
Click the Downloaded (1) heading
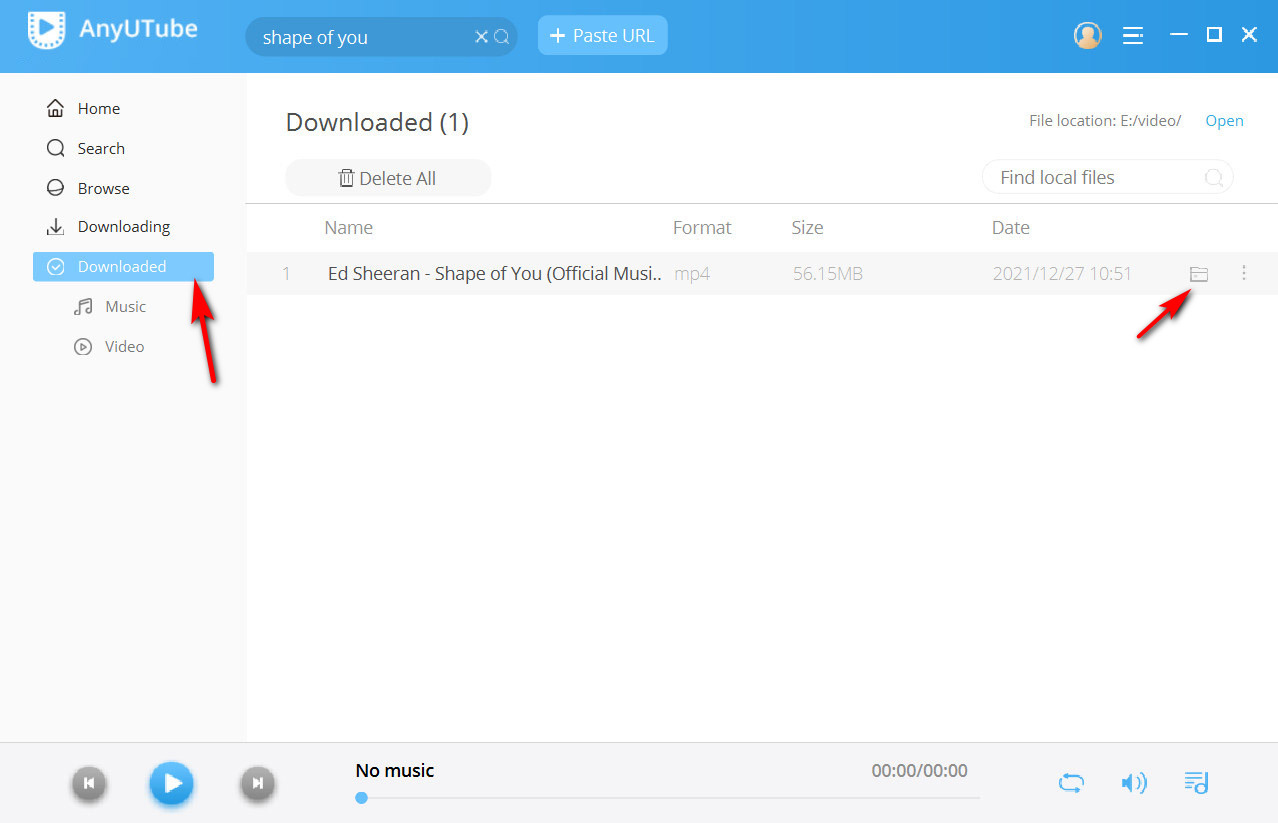[x=377, y=122]
